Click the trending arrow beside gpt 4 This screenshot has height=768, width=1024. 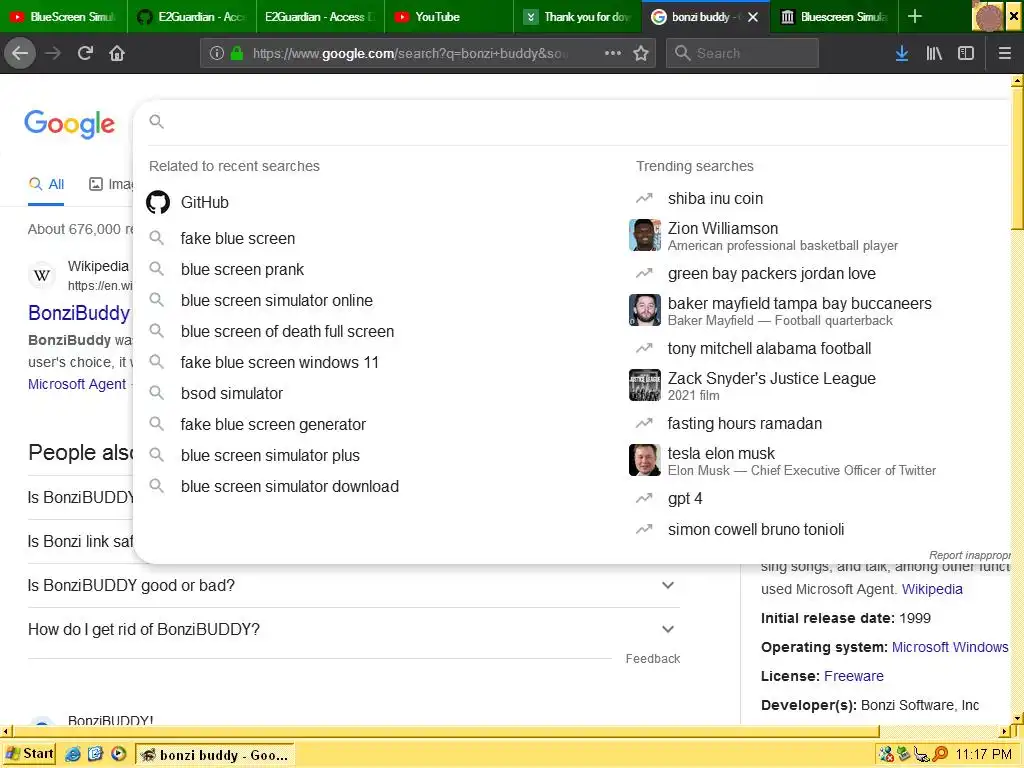pyautogui.click(x=644, y=498)
